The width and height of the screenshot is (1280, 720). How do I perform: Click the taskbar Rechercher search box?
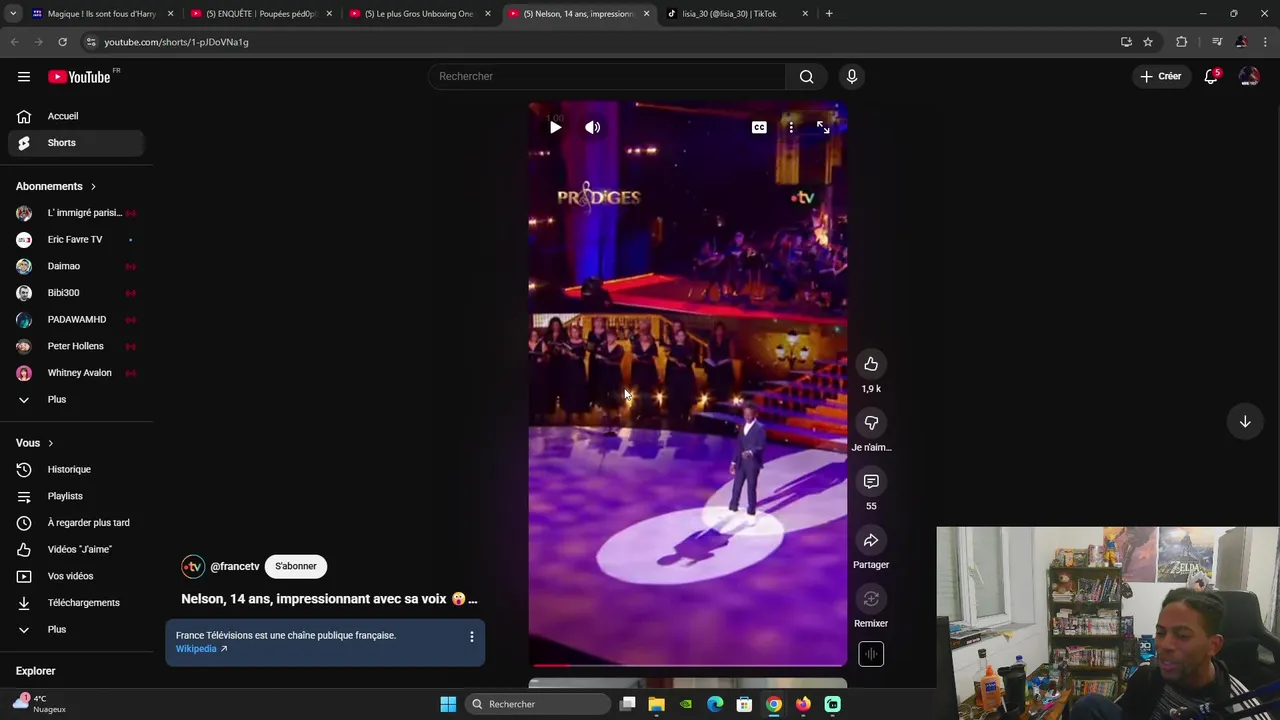tap(539, 704)
